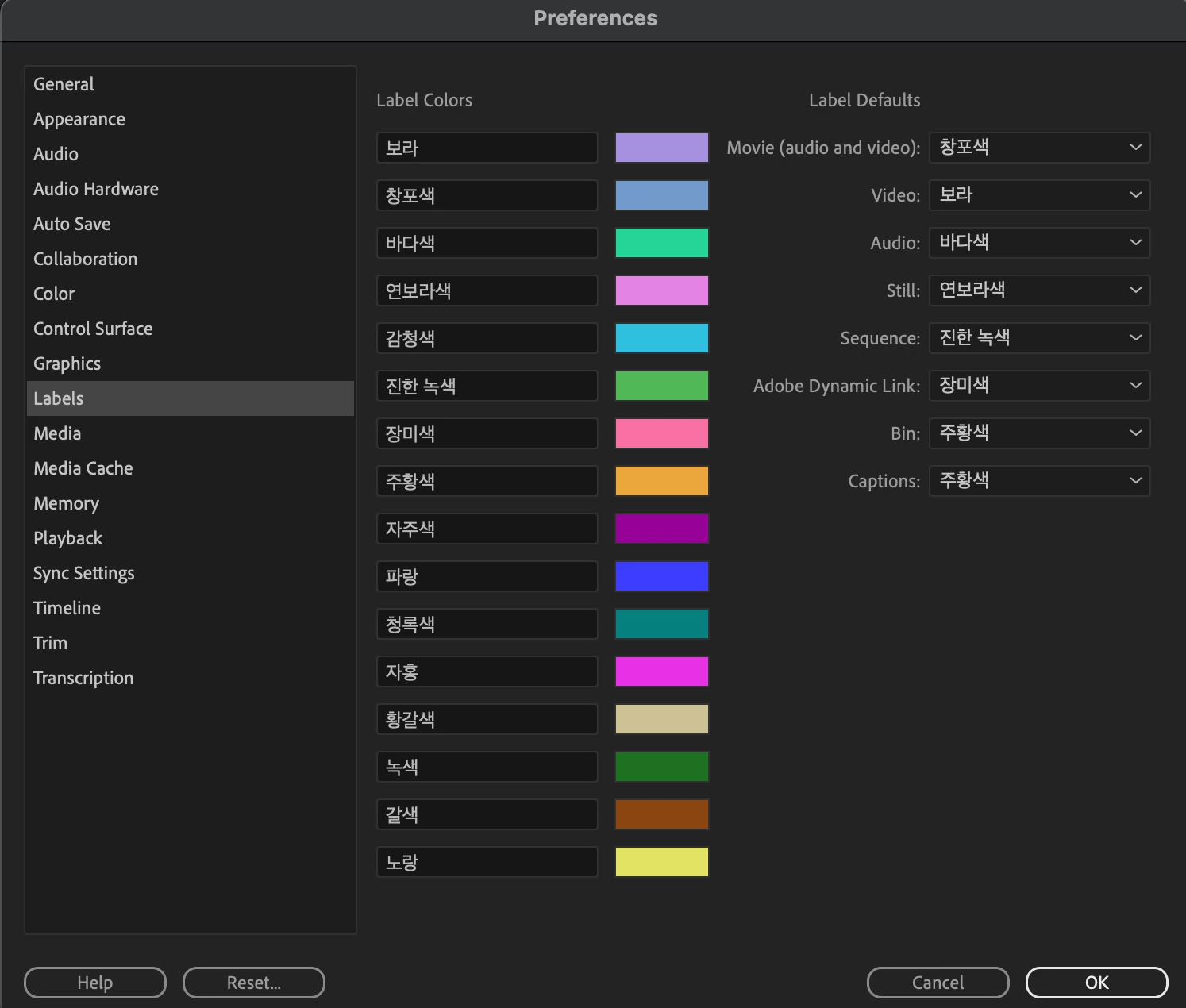Click the 자주색 label name field
Screen dimensions: 1186x1008
[x=487, y=529]
